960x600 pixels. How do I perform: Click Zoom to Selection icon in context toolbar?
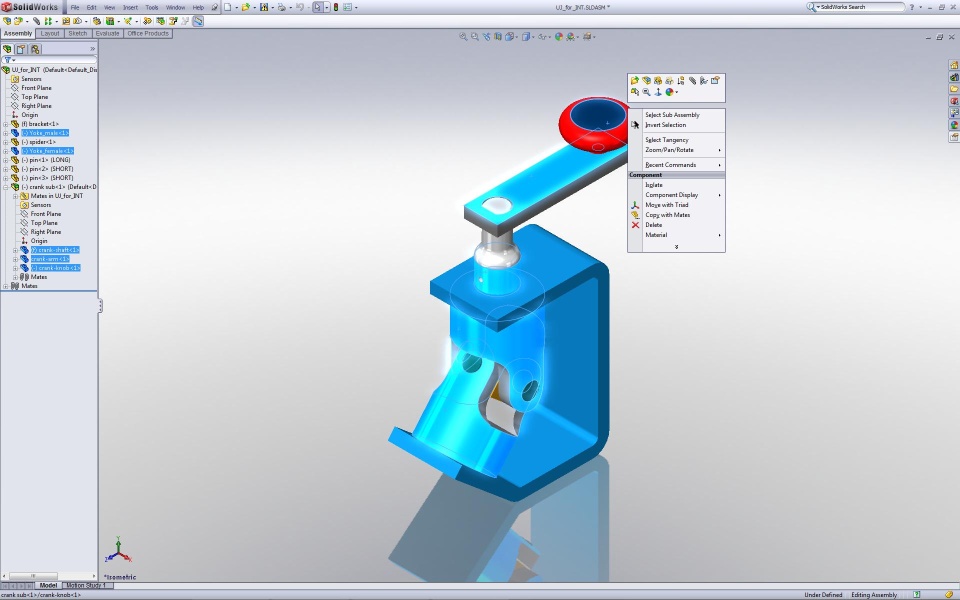(646, 92)
